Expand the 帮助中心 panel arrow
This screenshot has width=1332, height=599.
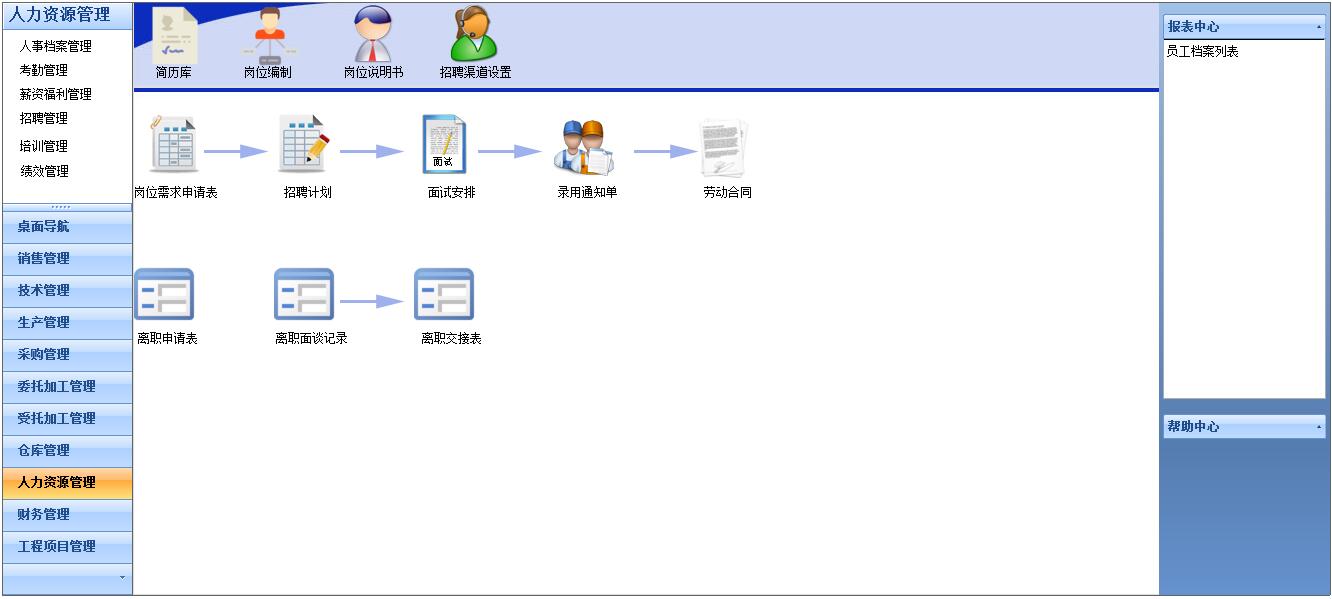click(x=1318, y=427)
